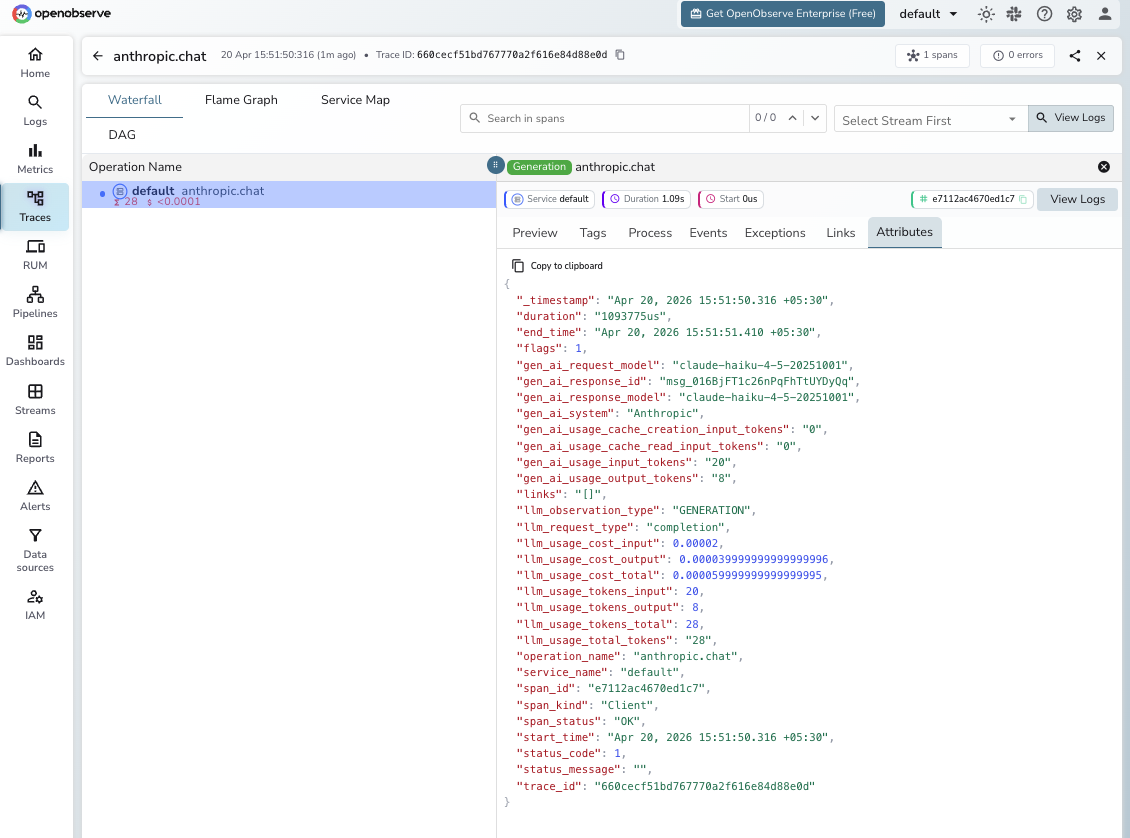Navigate to Dashboards via sidebar icon
Viewport: 1130px width, 838px height.
(x=35, y=352)
